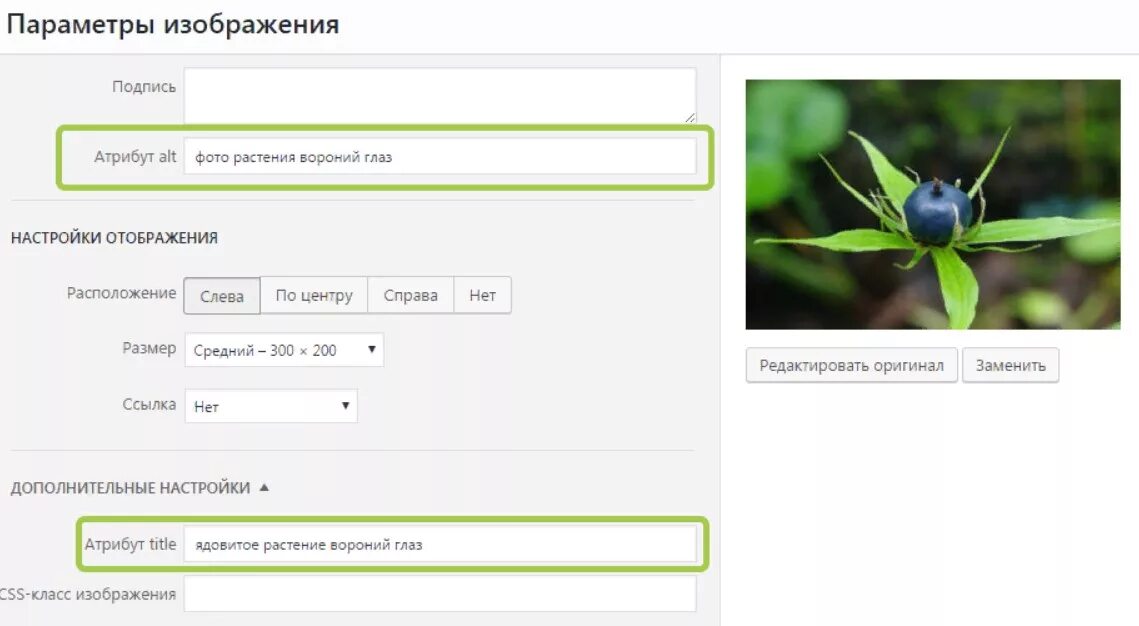Viewport: 1139px width, 626px height.
Task: Choose Нет alignment option
Action: 482,296
